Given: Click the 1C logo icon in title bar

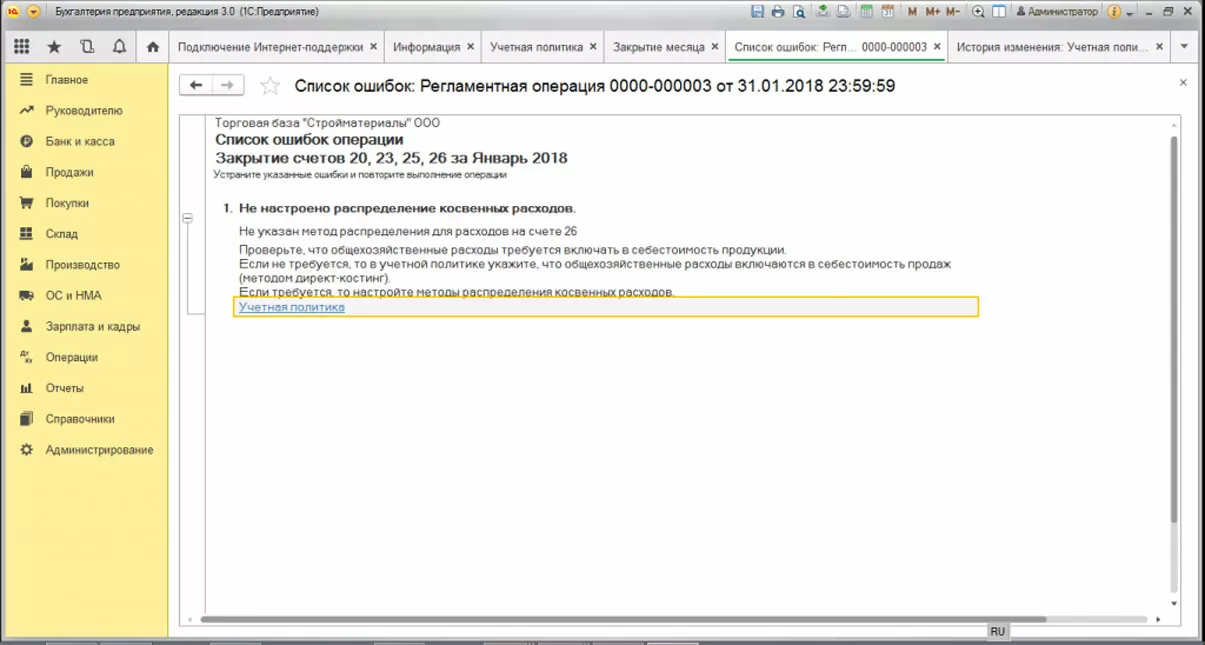Looking at the screenshot, I should [x=13, y=12].
